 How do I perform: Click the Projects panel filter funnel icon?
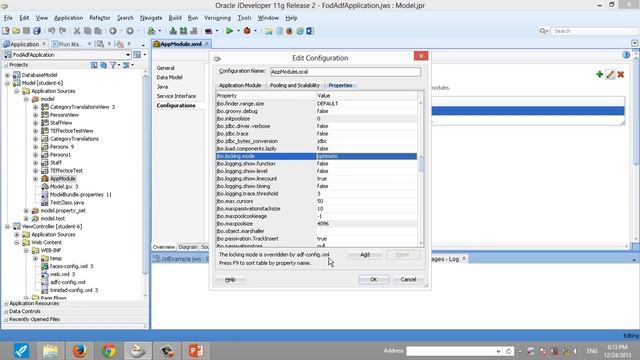113,65
